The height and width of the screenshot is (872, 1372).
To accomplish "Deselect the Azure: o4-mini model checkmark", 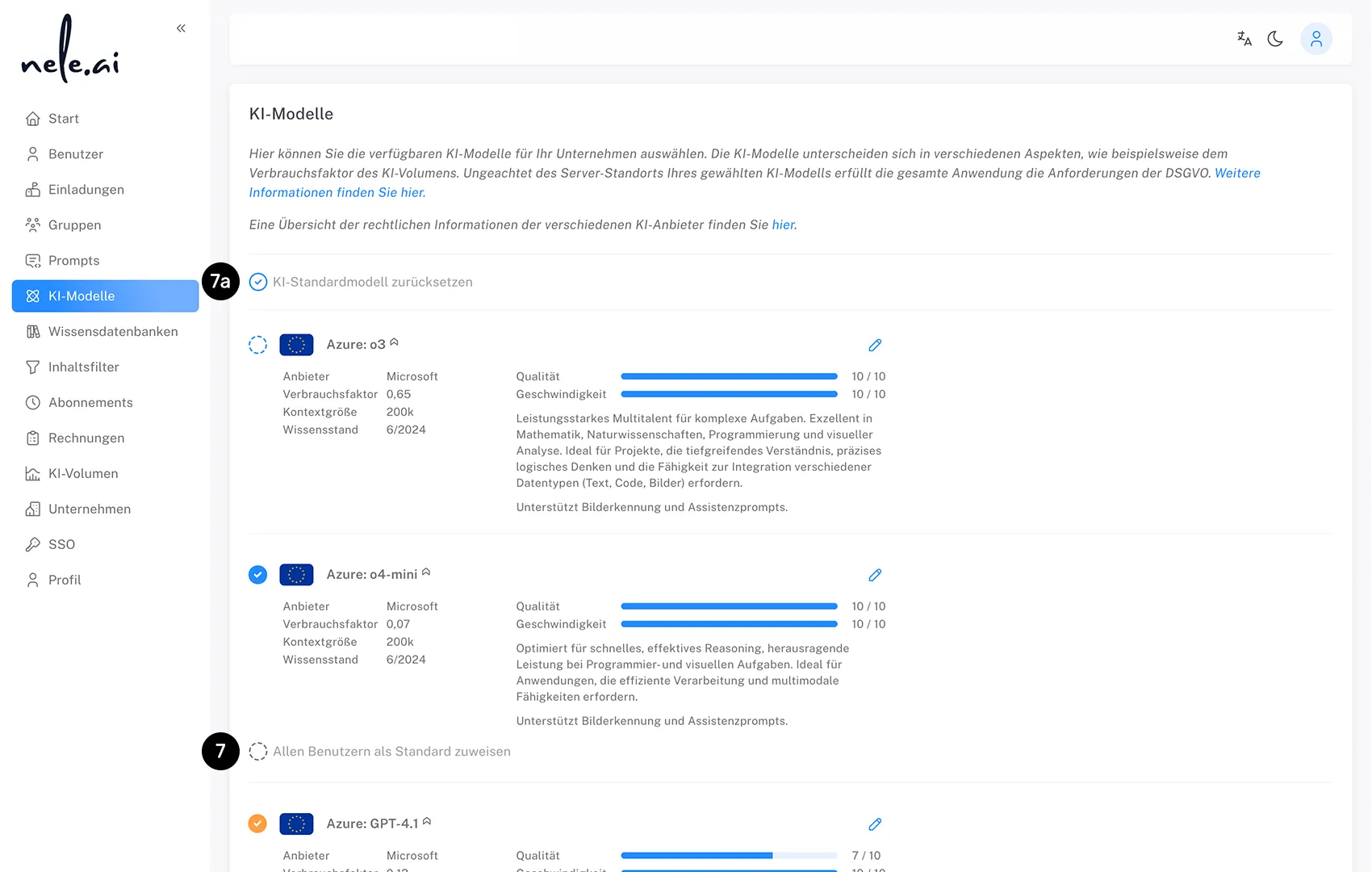I will point(257,574).
